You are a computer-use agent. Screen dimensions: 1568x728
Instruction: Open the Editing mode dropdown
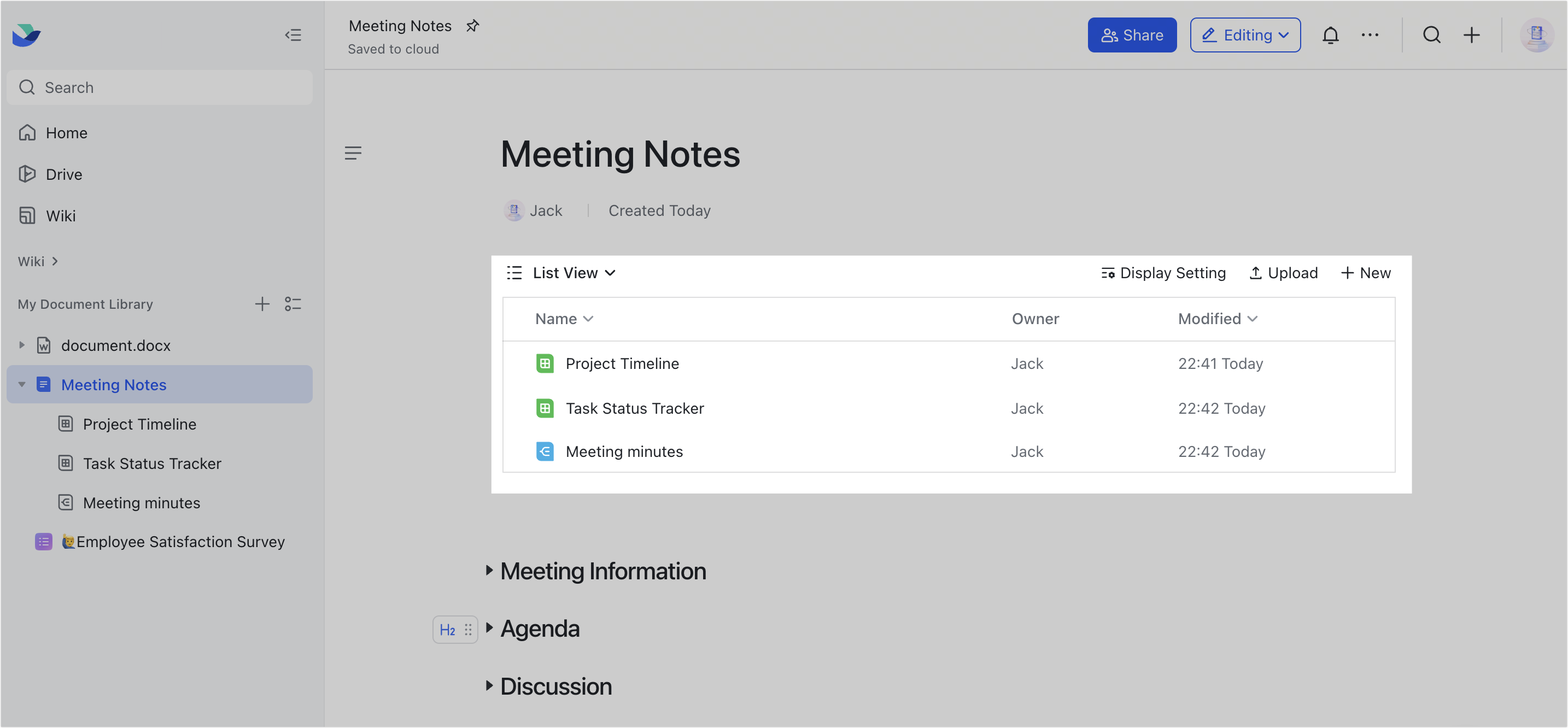[x=1245, y=36]
